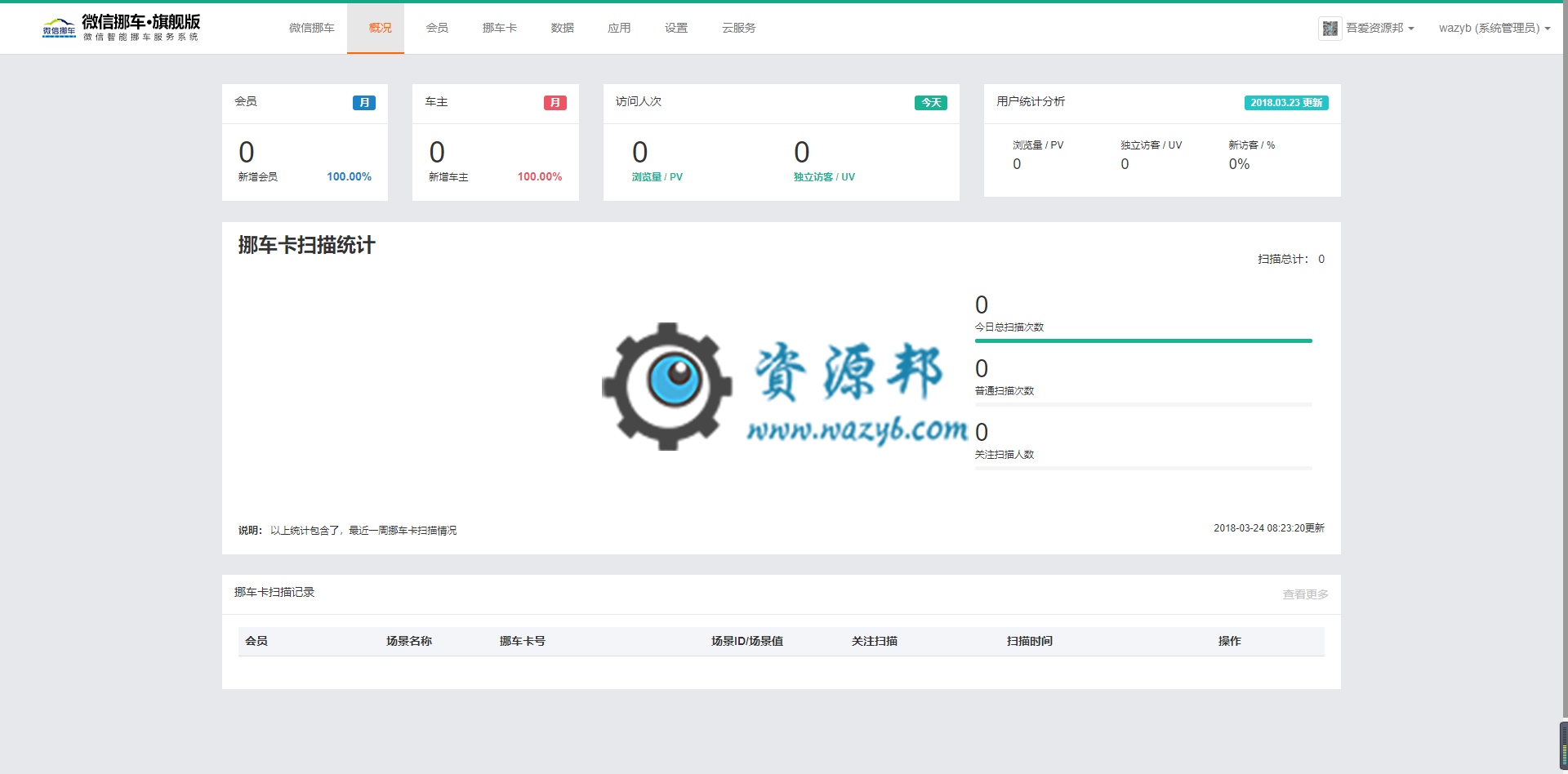This screenshot has height=774, width=1568.
Task: Click the 场景ID/场景值 column header
Action: (747, 642)
